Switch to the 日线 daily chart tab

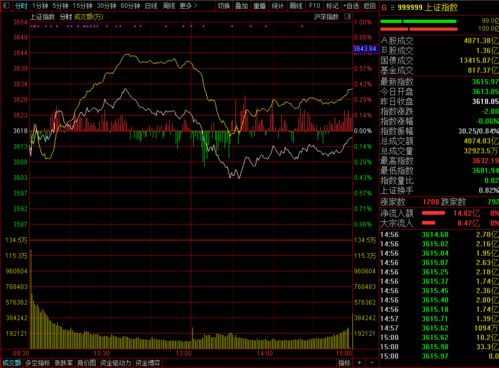[x=151, y=6]
